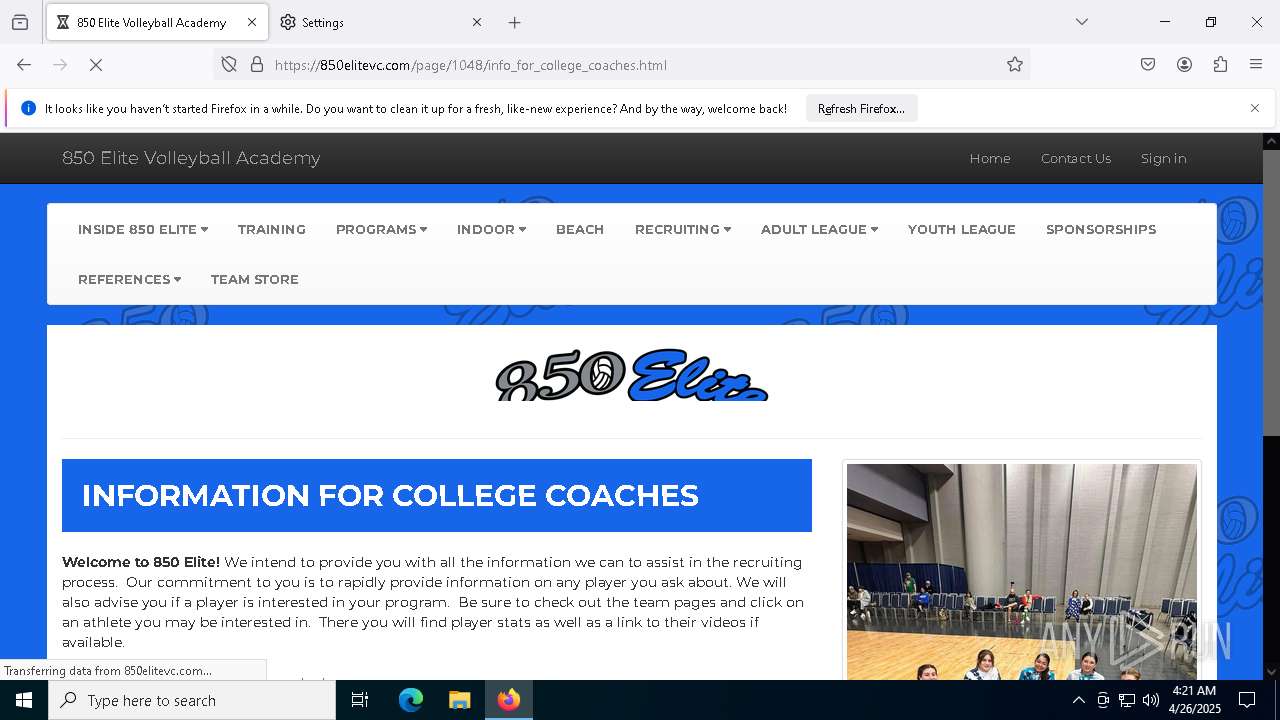
Task: Stop loading the page with the X button
Action: click(96, 65)
